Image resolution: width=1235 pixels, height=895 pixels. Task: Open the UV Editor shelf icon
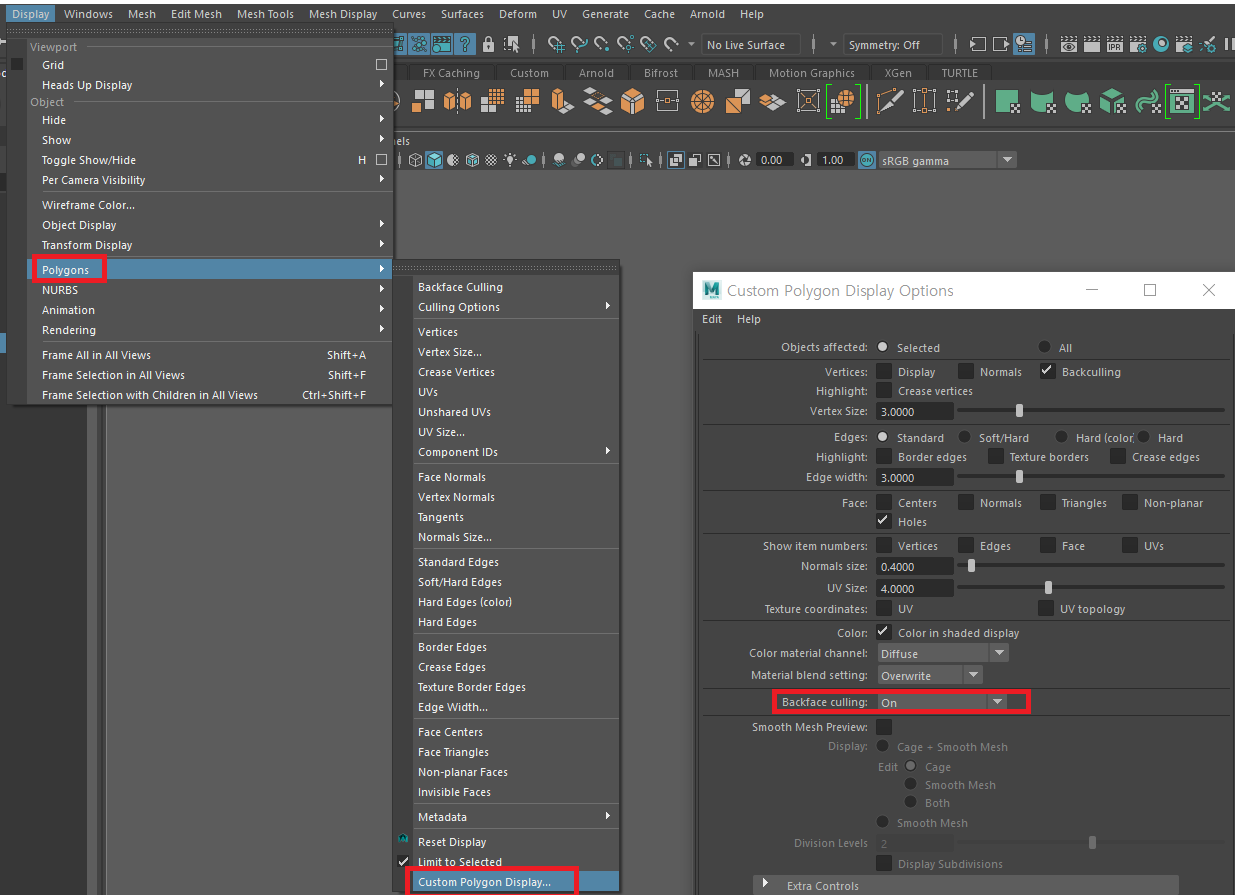tap(1181, 101)
